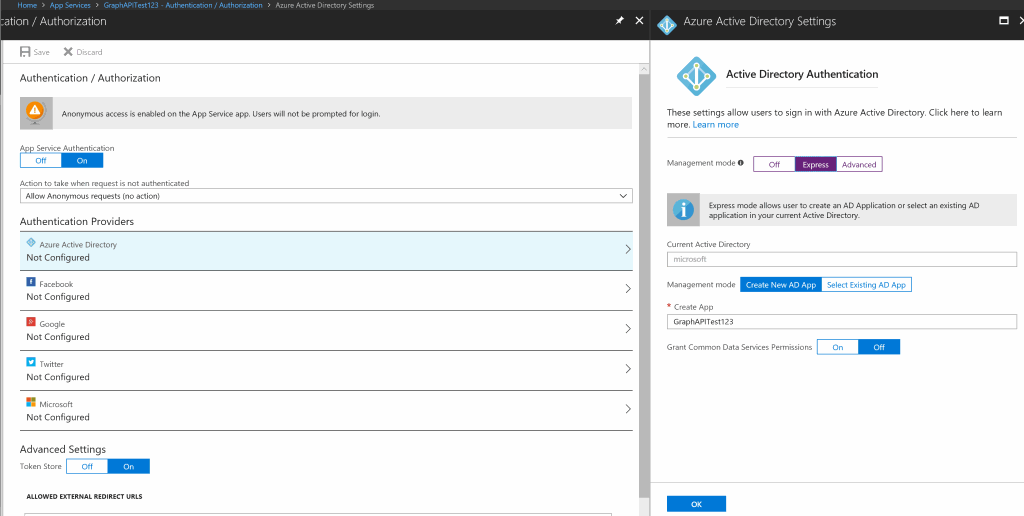The height and width of the screenshot is (516, 1024).
Task: Click the Authentication Providers heading
Action: tap(76, 221)
